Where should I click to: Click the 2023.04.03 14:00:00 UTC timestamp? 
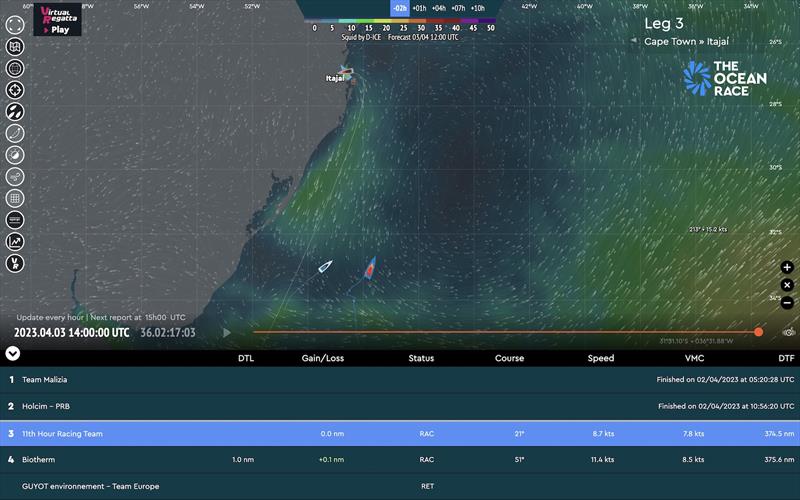pos(71,333)
